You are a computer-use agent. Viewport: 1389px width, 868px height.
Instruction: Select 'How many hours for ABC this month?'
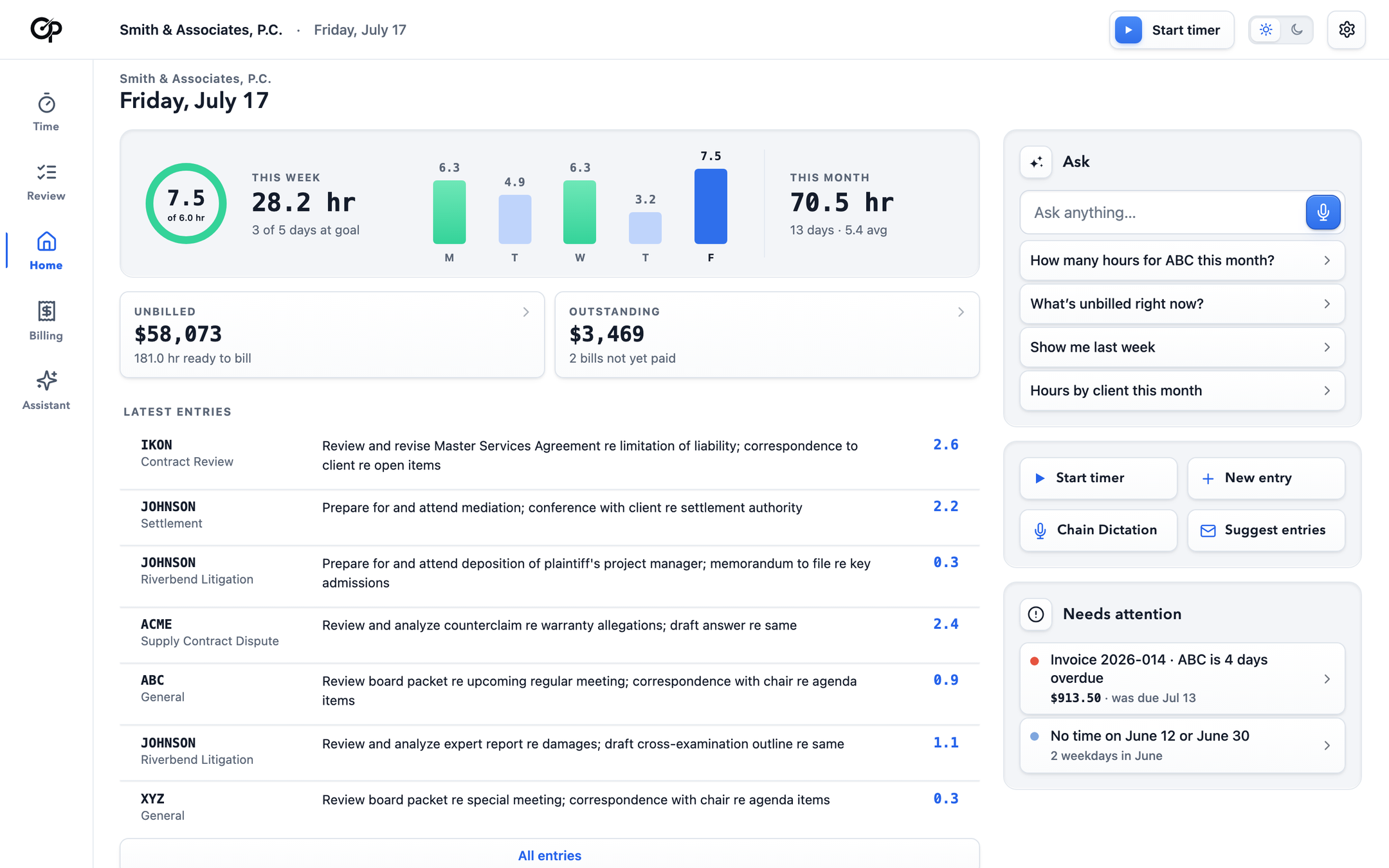[1182, 260]
